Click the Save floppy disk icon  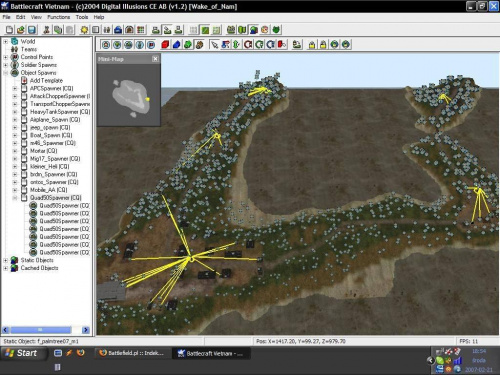point(32,30)
